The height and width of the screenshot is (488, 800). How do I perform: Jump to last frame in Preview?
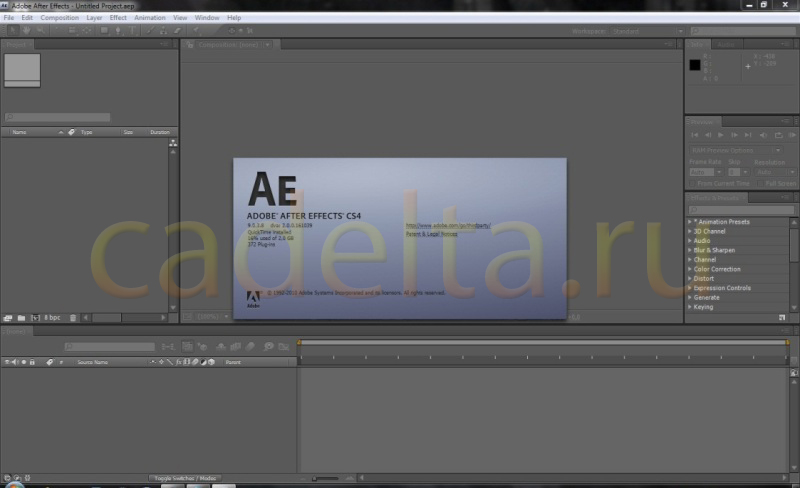tap(748, 135)
